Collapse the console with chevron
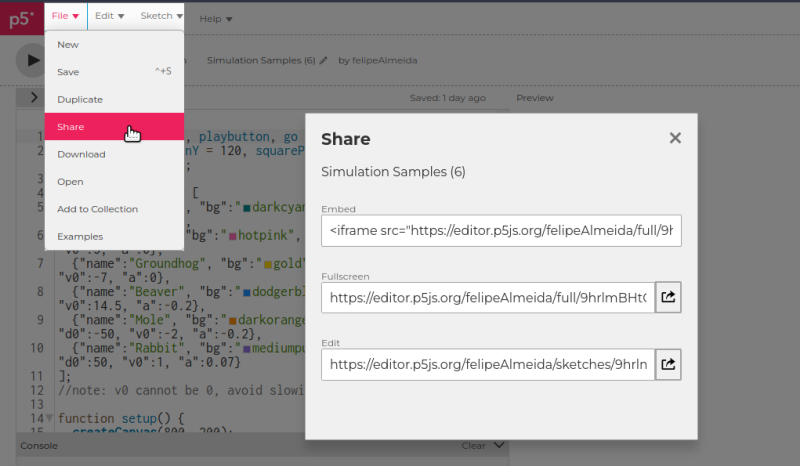Screen dimensions: 800x466 [500, 446]
